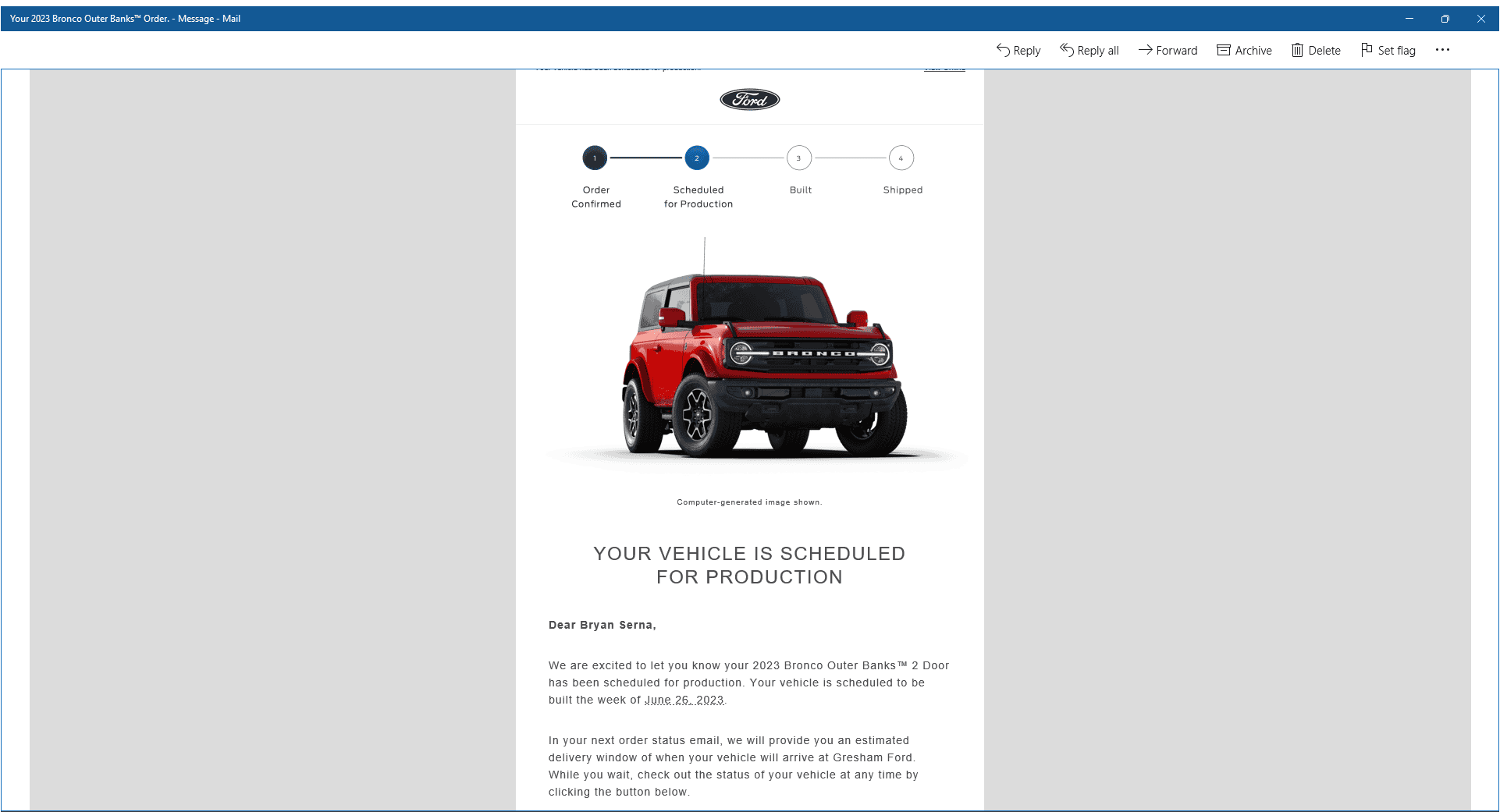Click Reply all in toolbar
The image size is (1500, 812).
(1089, 50)
